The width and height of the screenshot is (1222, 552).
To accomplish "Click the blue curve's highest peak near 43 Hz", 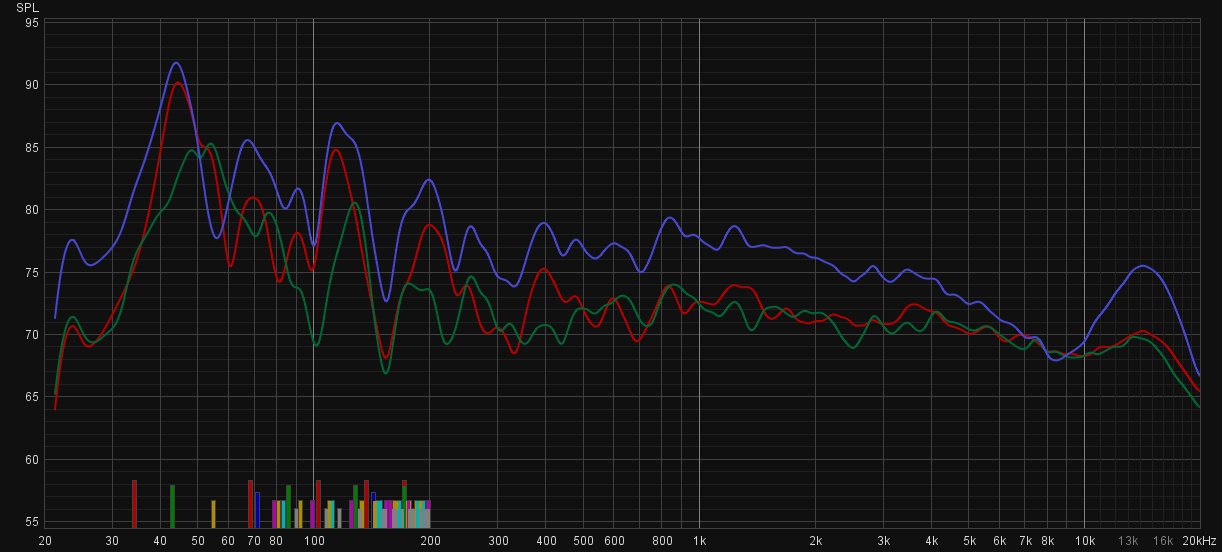I will pos(176,63).
